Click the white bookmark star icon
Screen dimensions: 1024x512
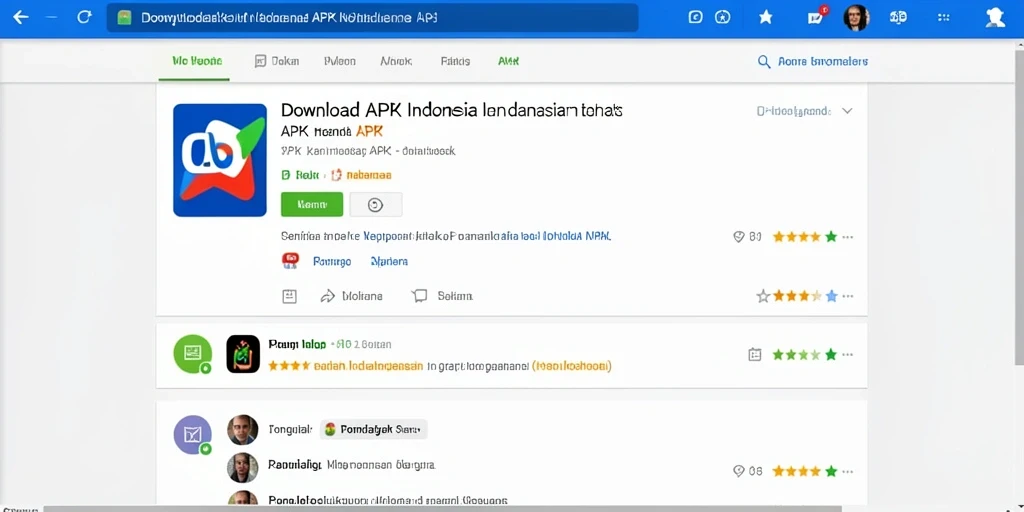pos(765,18)
